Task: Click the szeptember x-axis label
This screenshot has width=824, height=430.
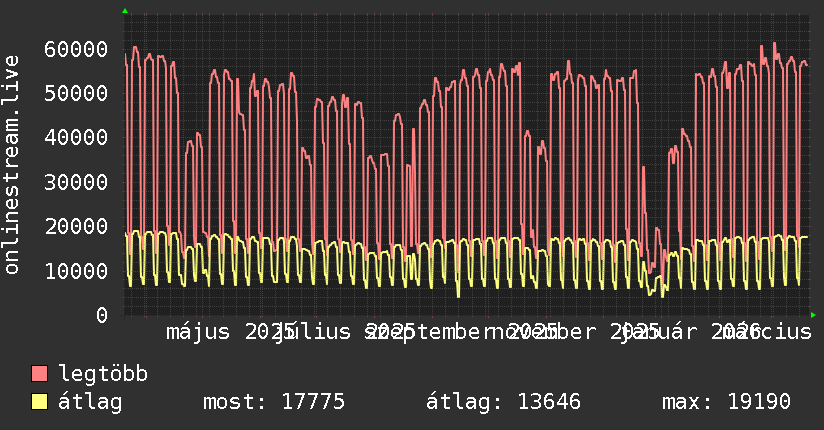Action: pyautogui.click(x=430, y=332)
